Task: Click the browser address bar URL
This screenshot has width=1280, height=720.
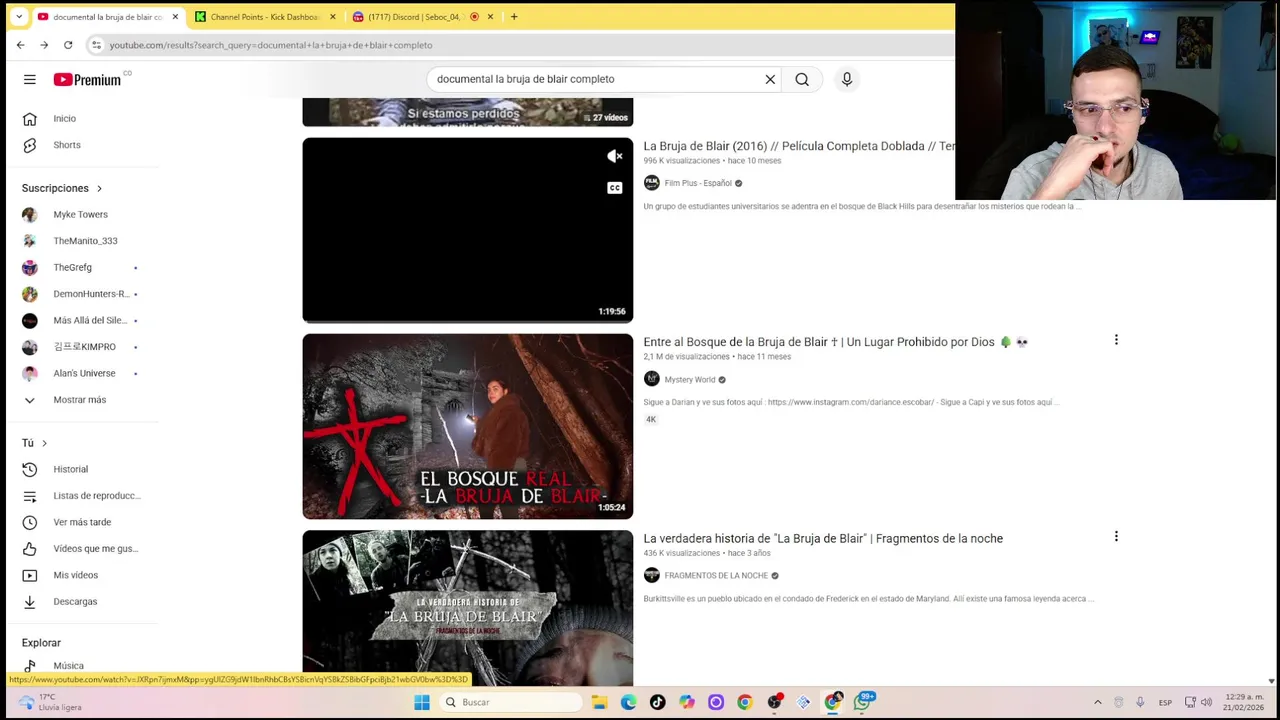Action: click(271, 45)
